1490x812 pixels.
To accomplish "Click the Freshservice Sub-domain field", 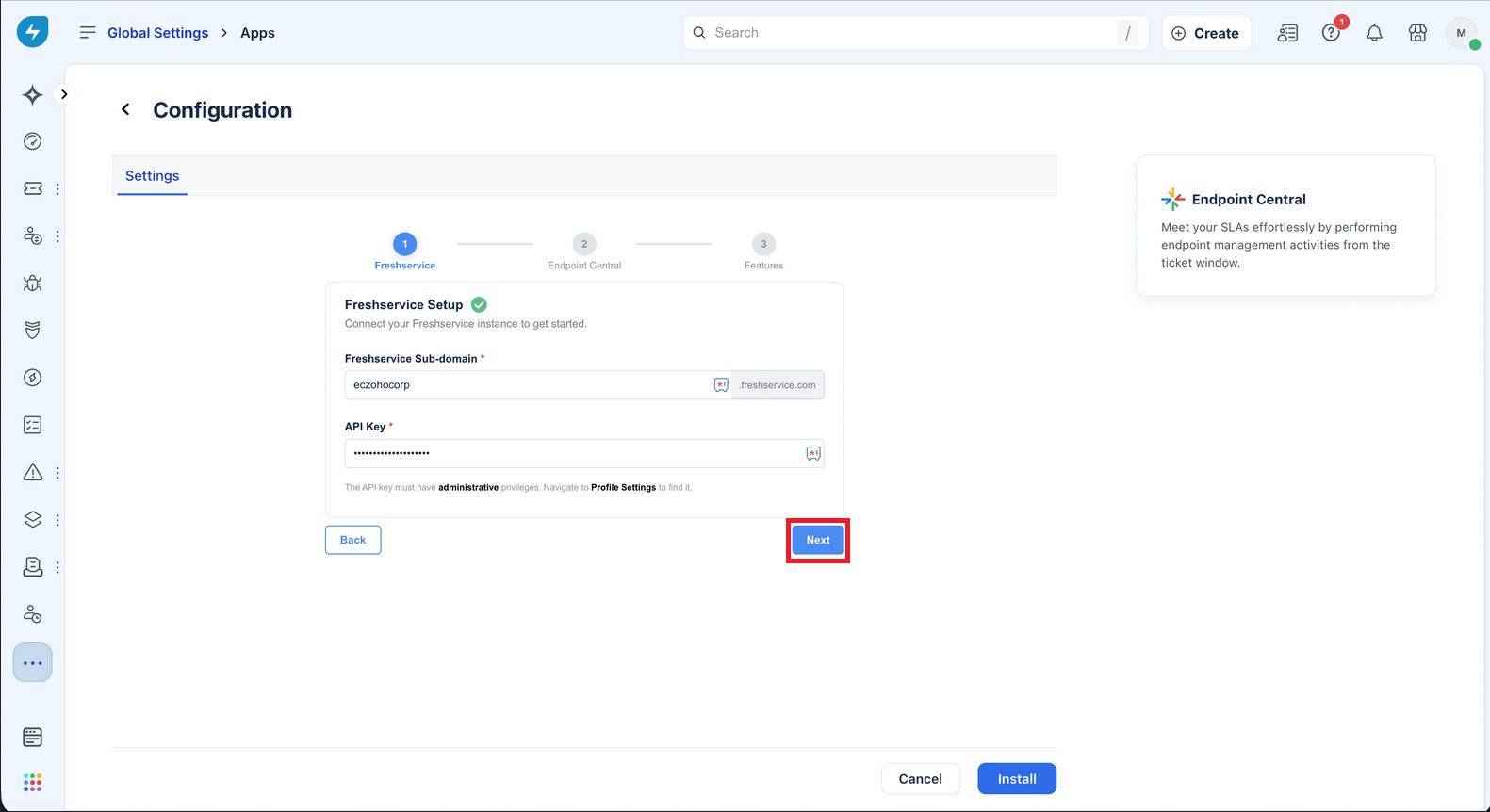I will tap(537, 384).
